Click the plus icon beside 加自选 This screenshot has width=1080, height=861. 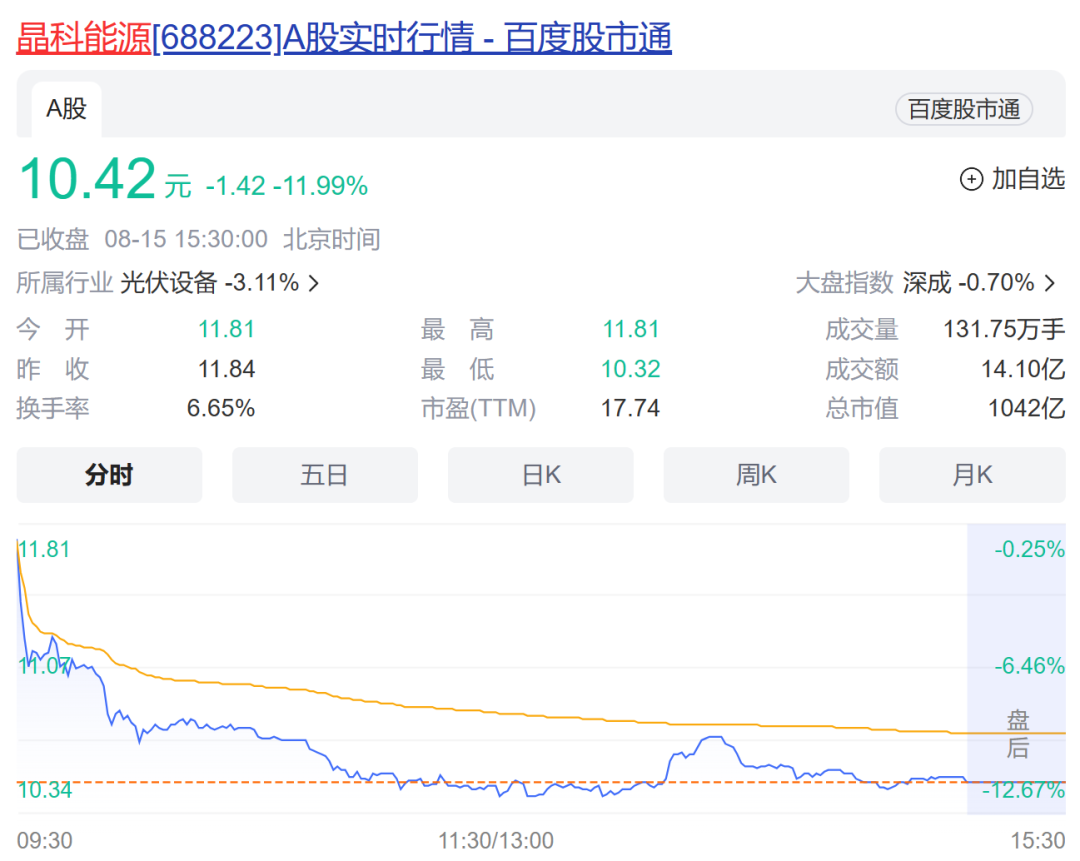click(x=971, y=179)
